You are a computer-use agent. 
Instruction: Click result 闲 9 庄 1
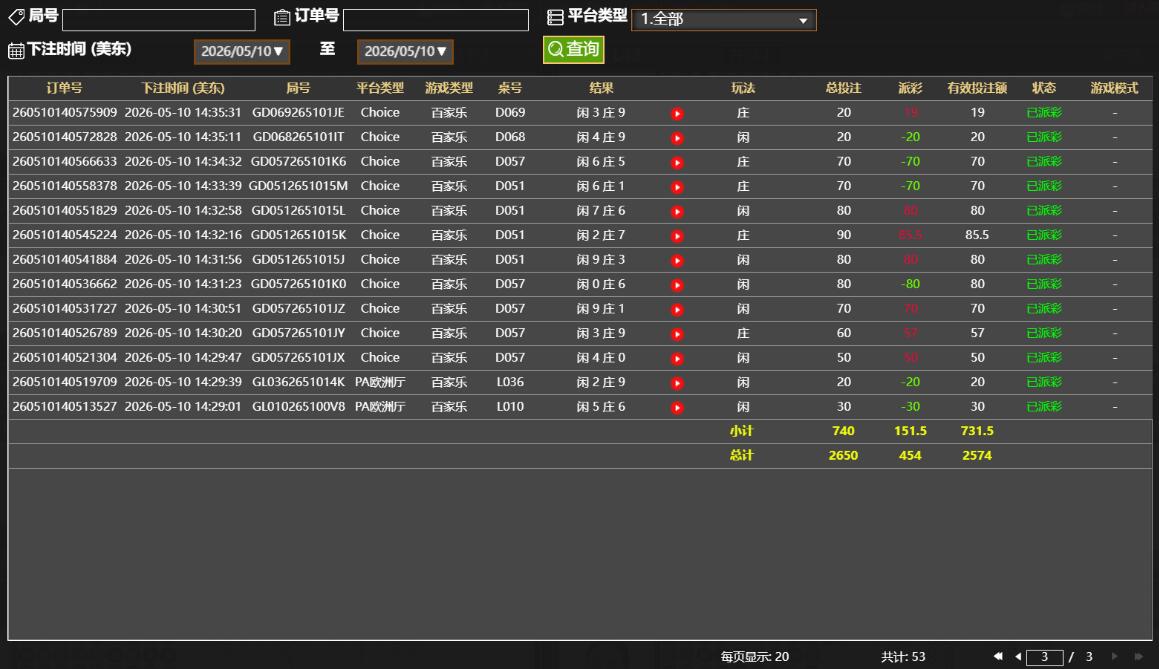point(601,308)
